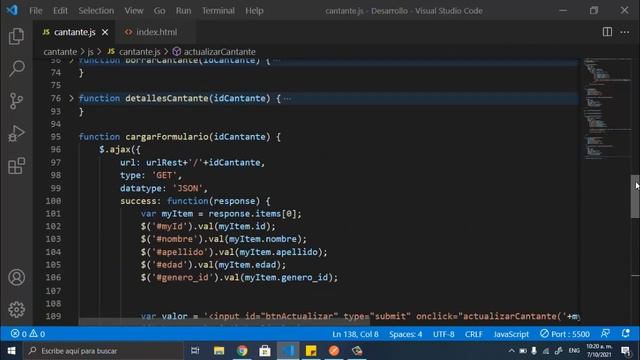This screenshot has height=360, width=640.
Task: Open Run and Debug view
Action: pos(16,133)
